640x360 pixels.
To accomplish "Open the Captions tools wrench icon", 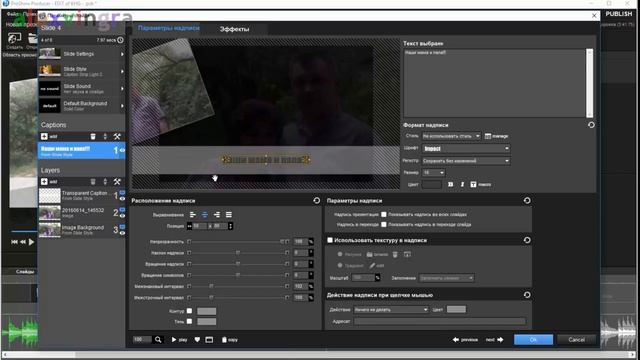I will tap(117, 136).
